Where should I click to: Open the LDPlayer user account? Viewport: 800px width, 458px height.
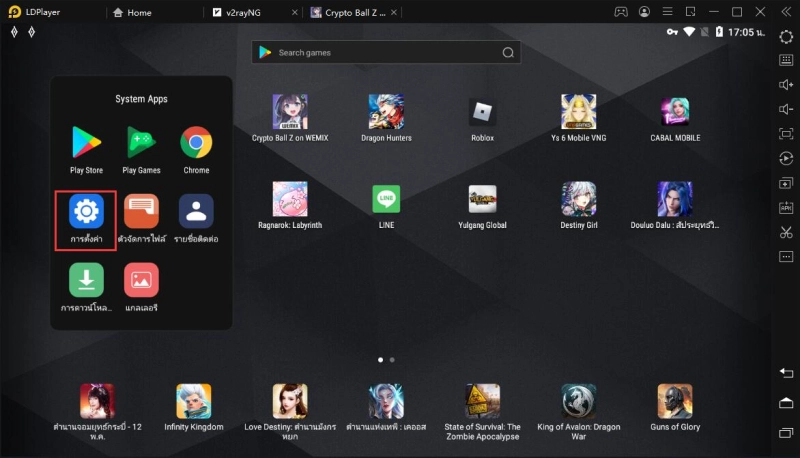(644, 12)
